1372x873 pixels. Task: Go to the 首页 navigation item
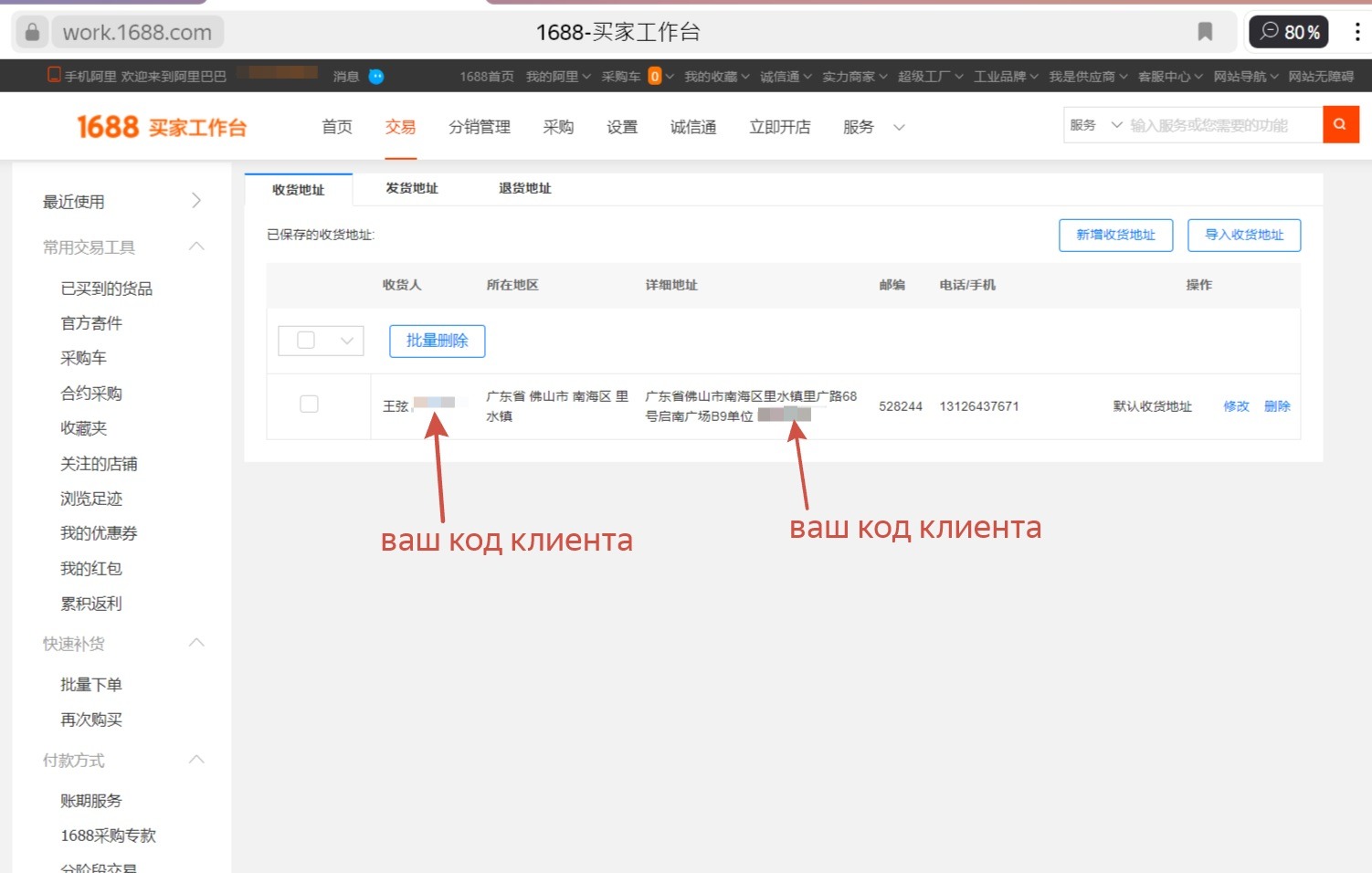[337, 127]
